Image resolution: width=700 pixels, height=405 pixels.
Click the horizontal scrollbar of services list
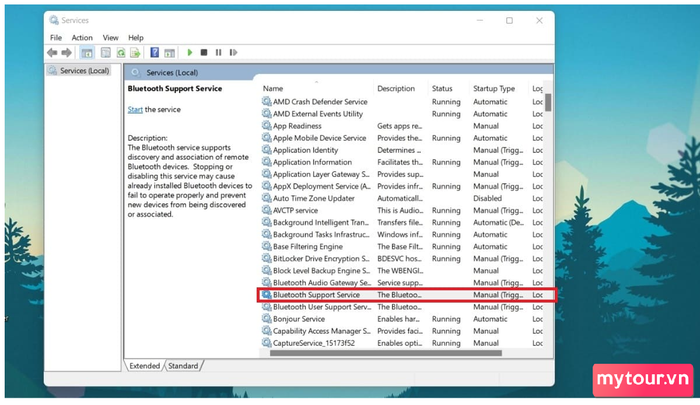tap(386, 353)
